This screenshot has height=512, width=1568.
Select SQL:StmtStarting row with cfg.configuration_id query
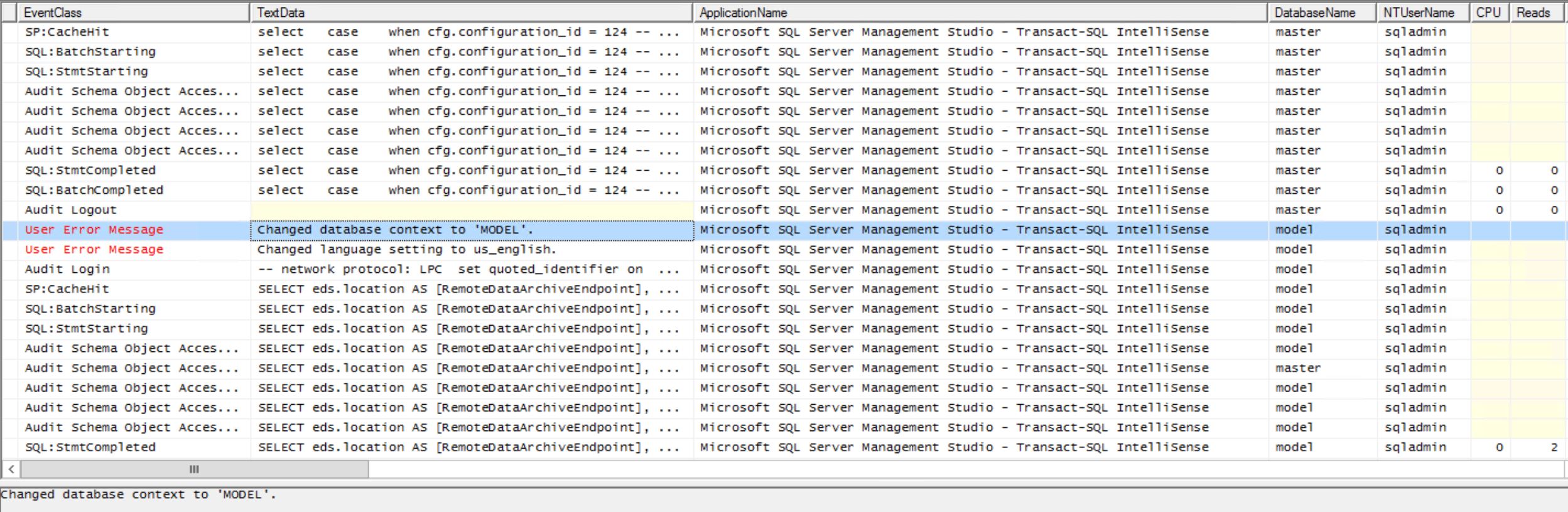pyautogui.click(x=784, y=72)
